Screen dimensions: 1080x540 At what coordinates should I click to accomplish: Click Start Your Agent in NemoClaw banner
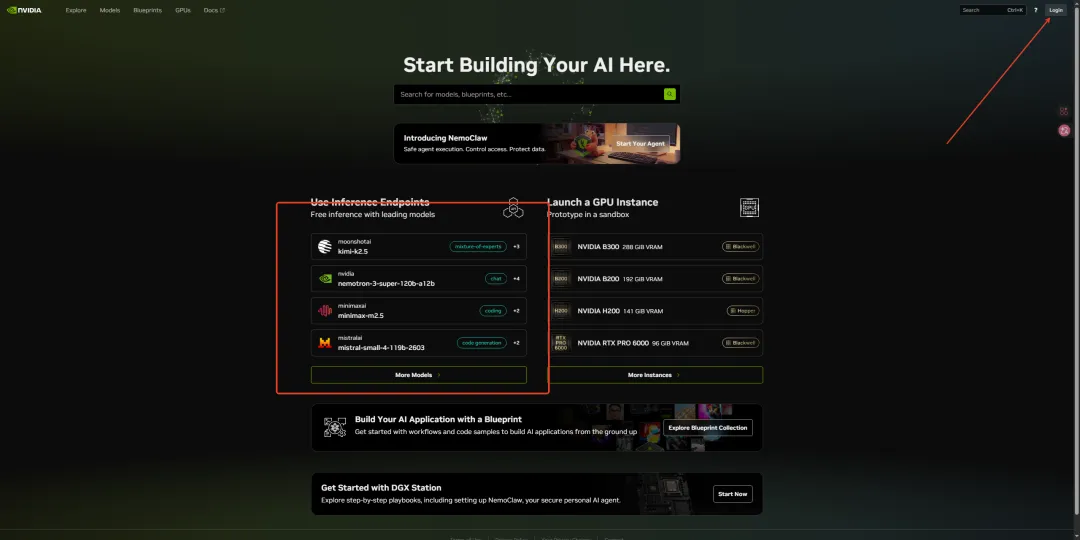641,143
